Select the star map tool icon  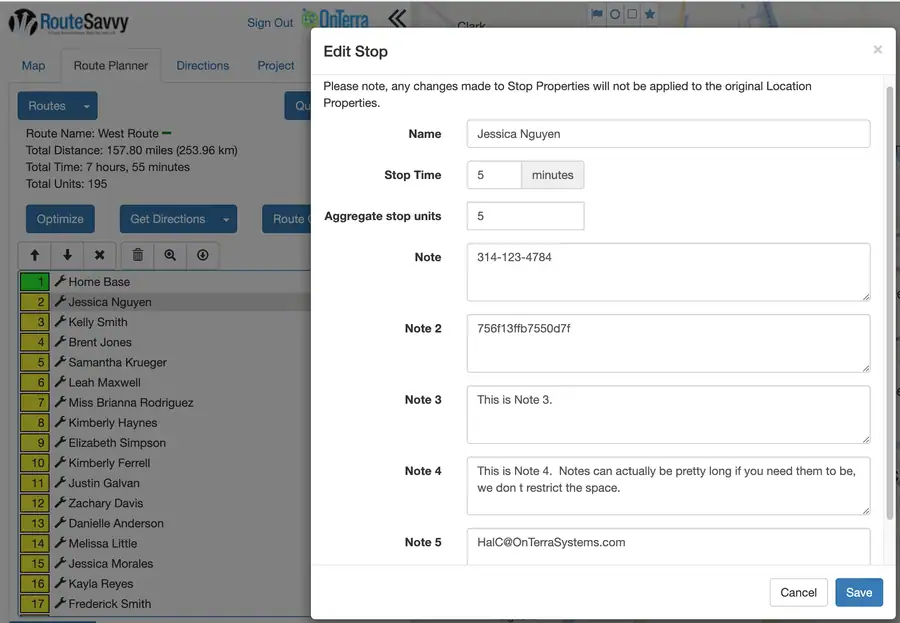click(x=650, y=14)
